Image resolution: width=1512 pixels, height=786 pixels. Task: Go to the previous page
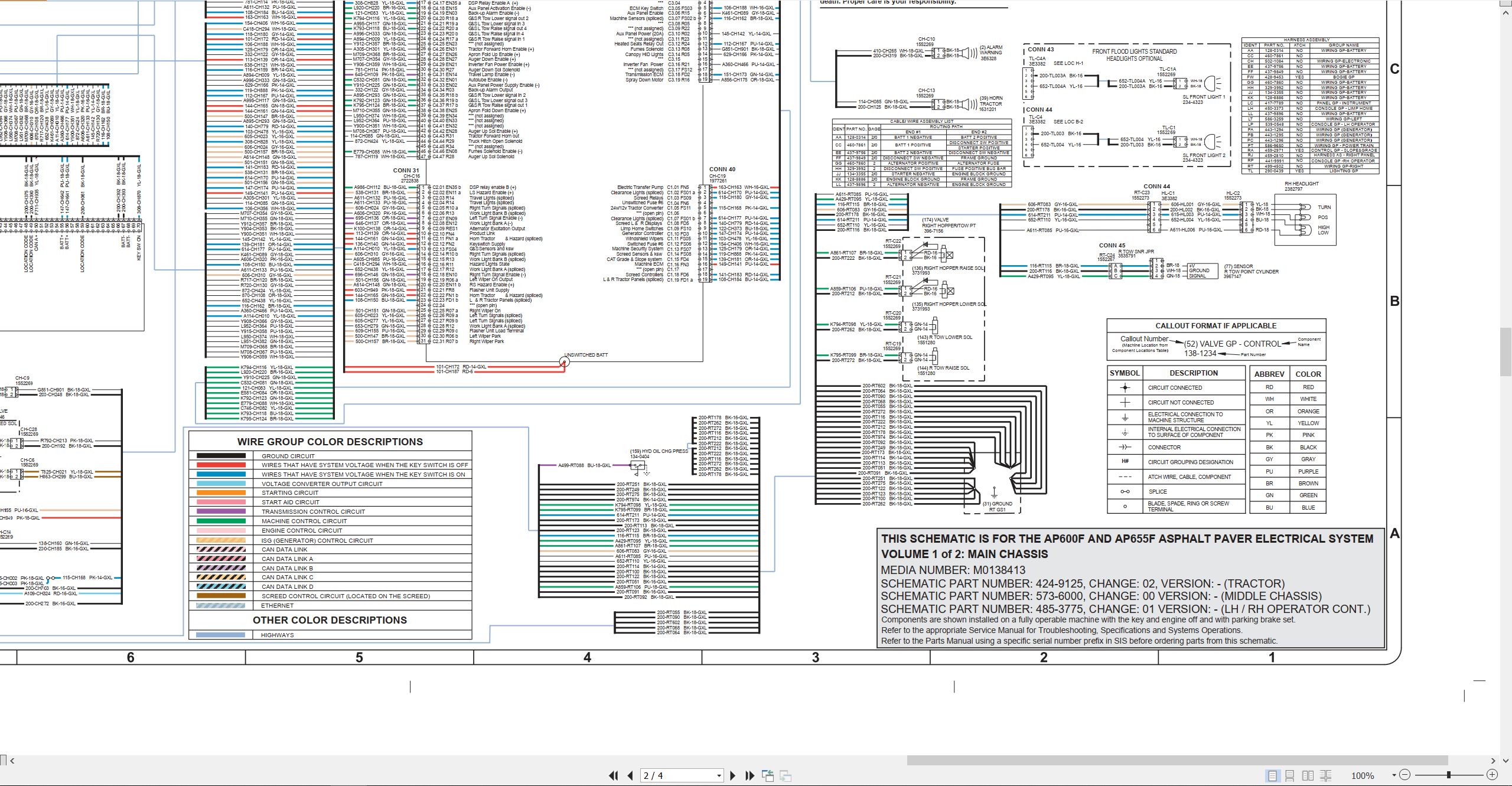click(x=630, y=775)
